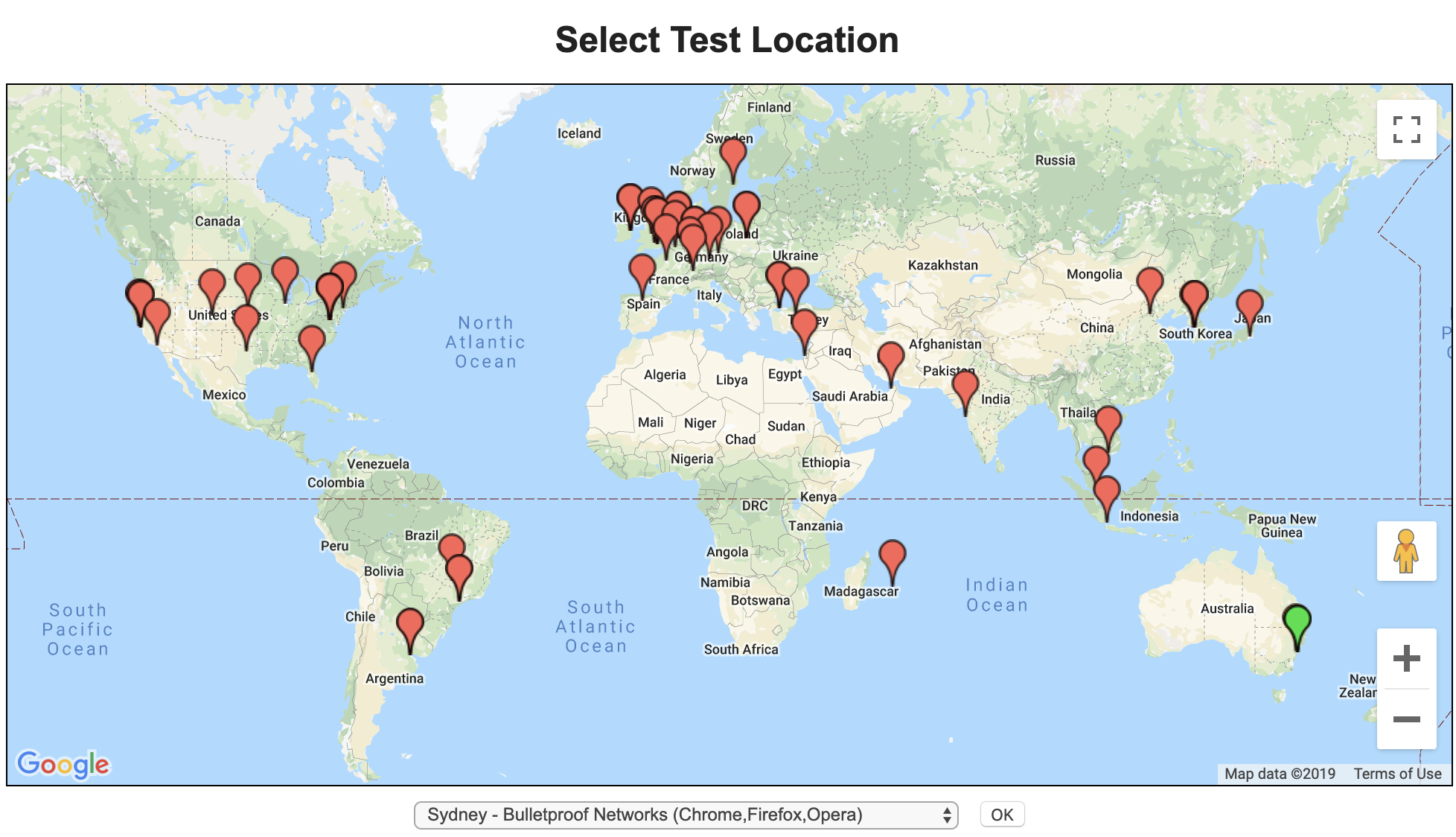This screenshot has width=1456, height=837.
Task: Click the Google logo on map
Action: [x=63, y=764]
